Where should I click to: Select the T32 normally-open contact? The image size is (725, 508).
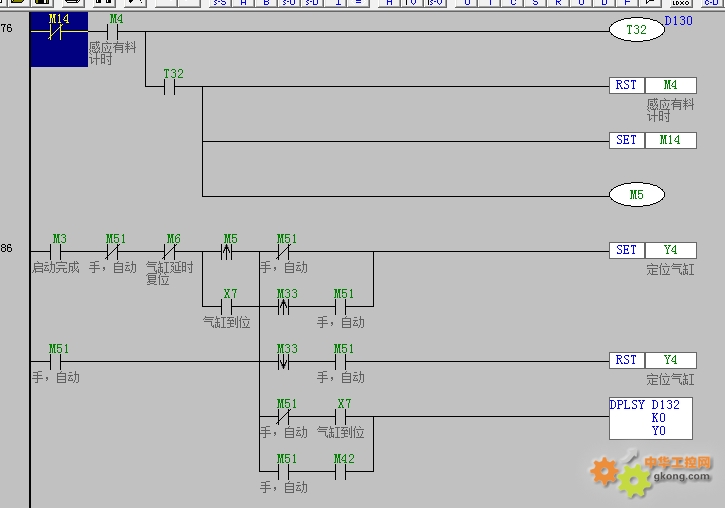170,86
